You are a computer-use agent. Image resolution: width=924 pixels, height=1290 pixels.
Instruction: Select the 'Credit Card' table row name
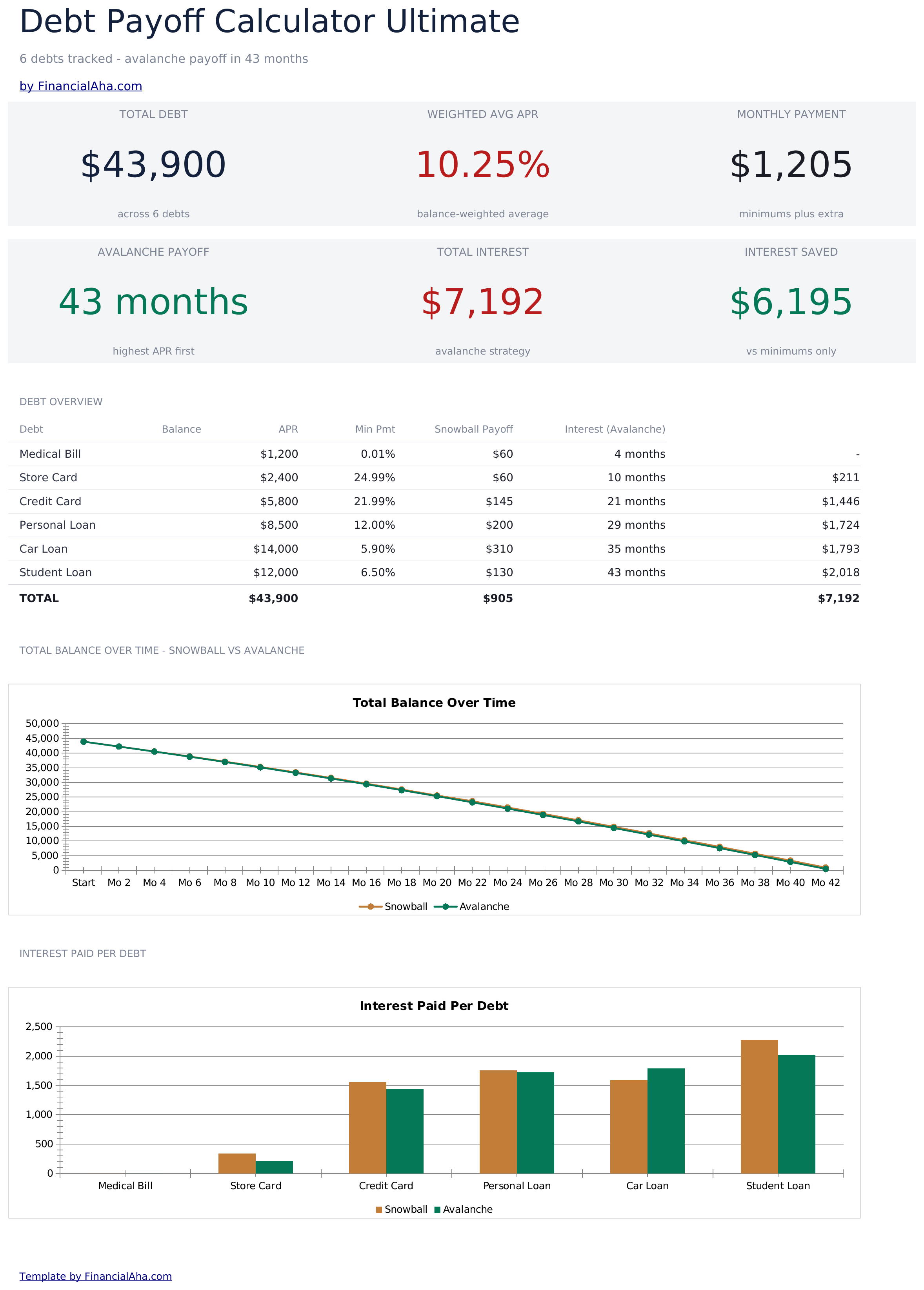(x=50, y=501)
